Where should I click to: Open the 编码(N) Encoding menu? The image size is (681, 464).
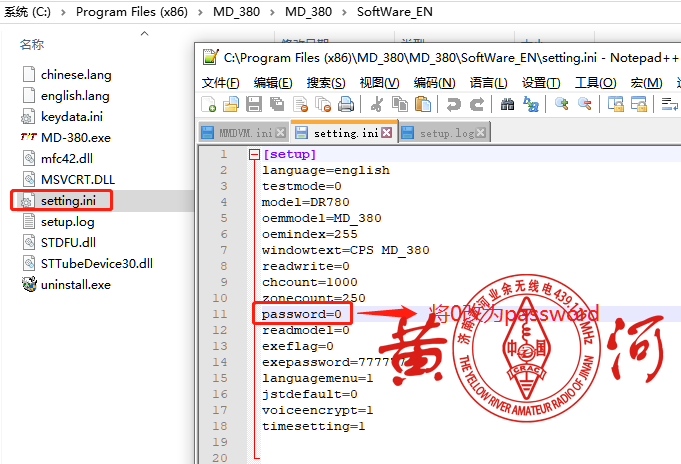(434, 83)
